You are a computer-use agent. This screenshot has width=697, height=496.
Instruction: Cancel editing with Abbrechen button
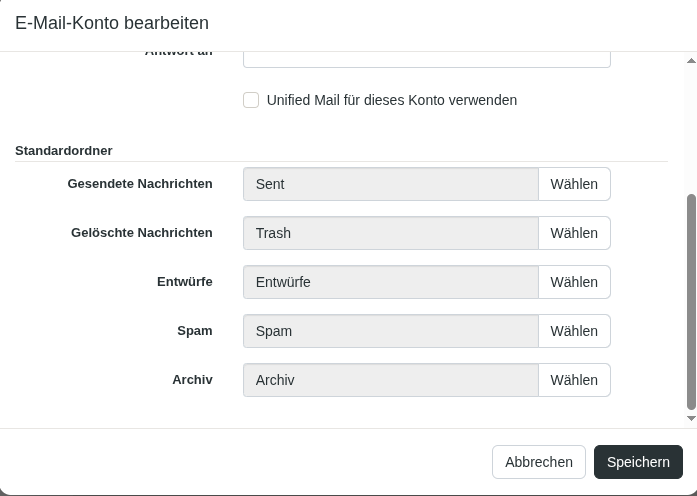pos(538,462)
